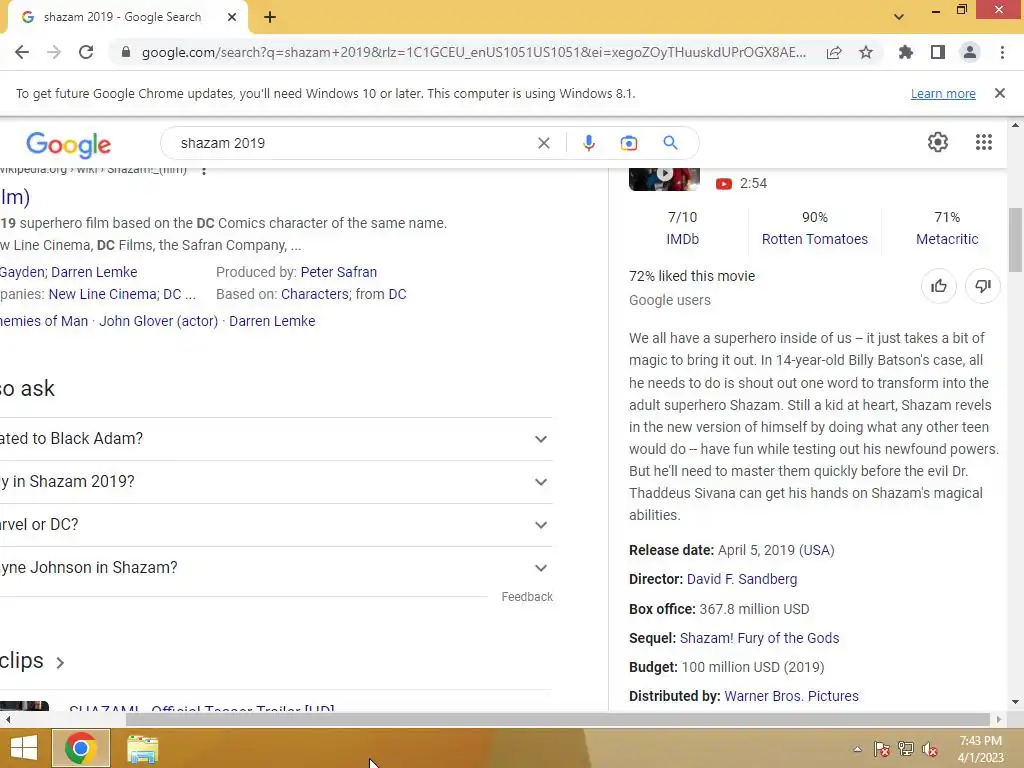
Task: Open the Wikipedia result options menu
Action: point(204,170)
